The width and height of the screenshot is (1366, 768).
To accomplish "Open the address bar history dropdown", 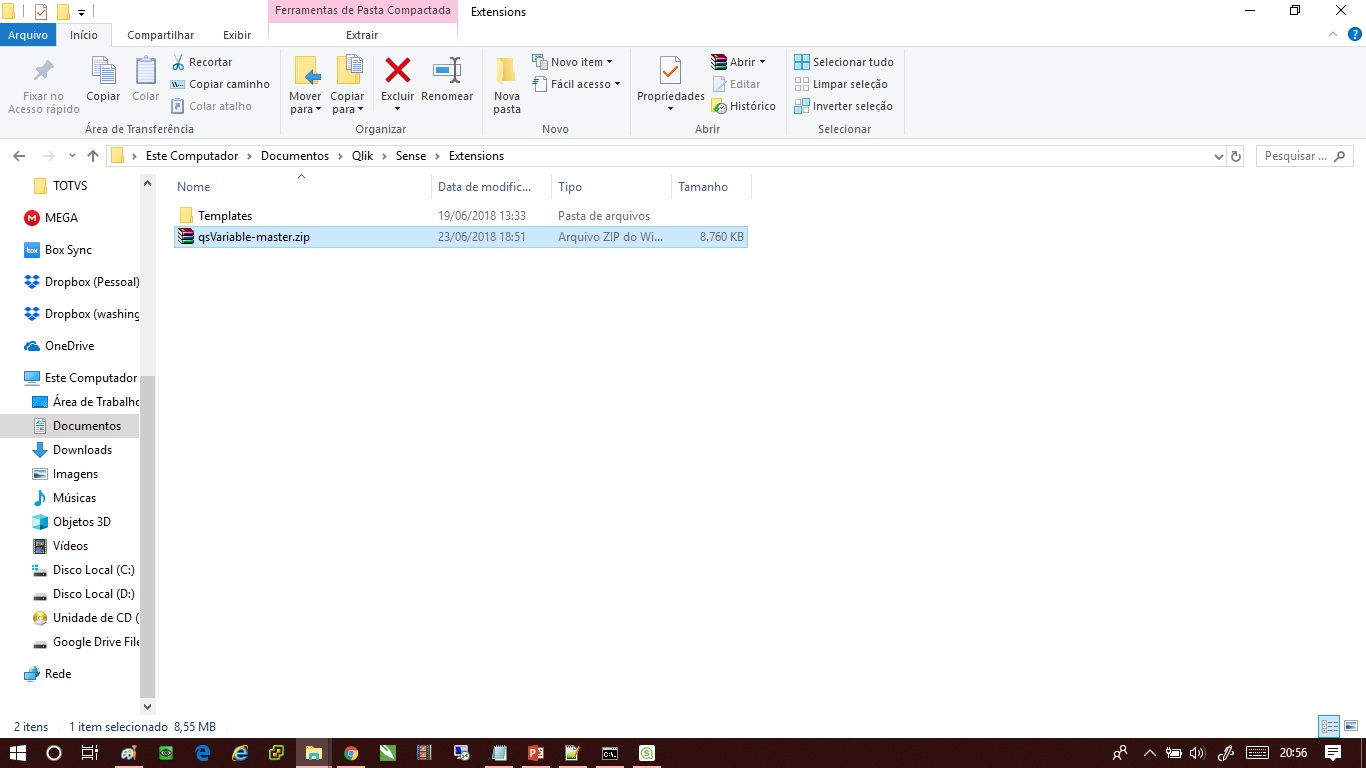I will (x=1218, y=156).
